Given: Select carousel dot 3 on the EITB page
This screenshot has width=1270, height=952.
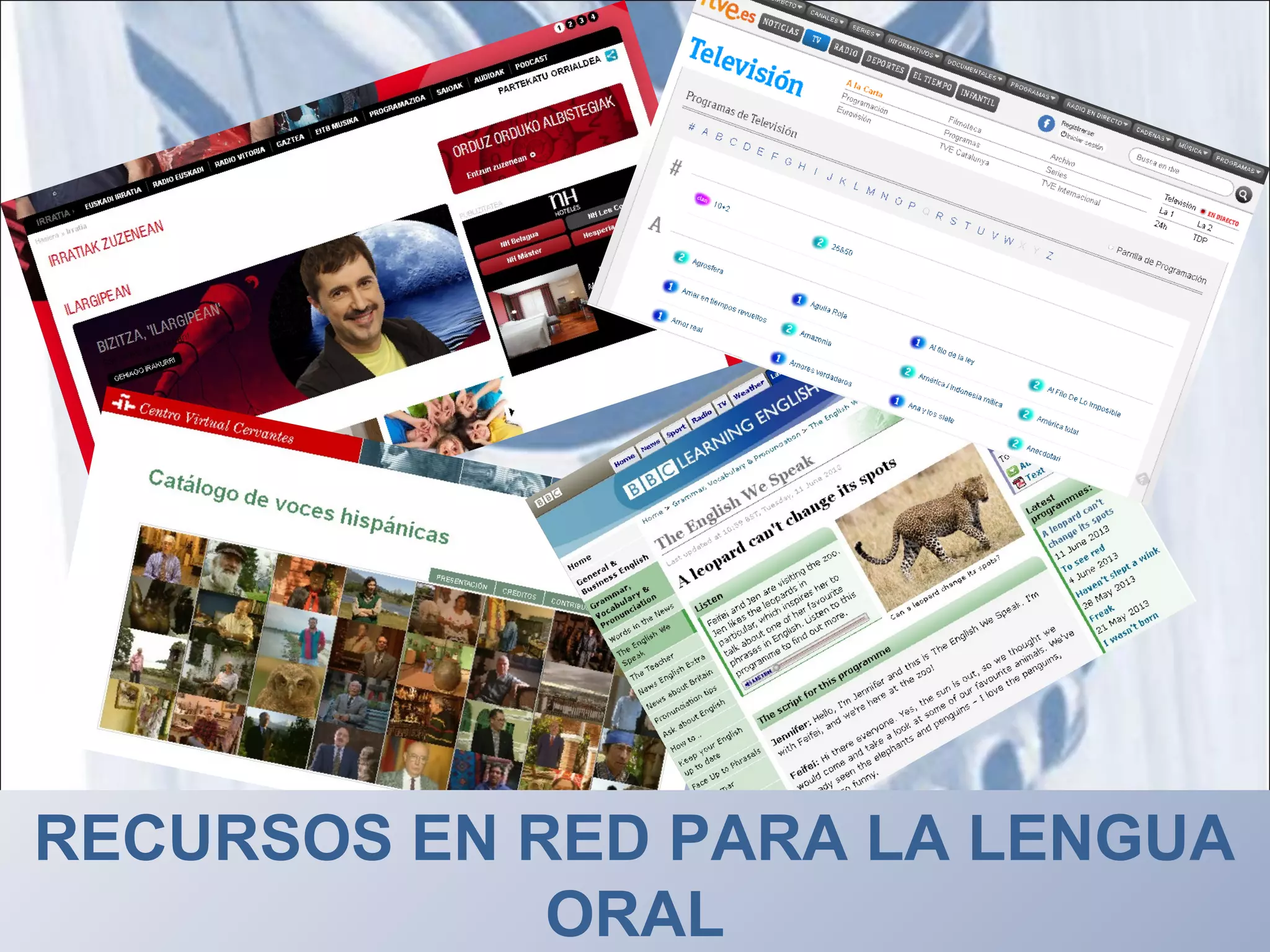Looking at the screenshot, I should (x=582, y=20).
